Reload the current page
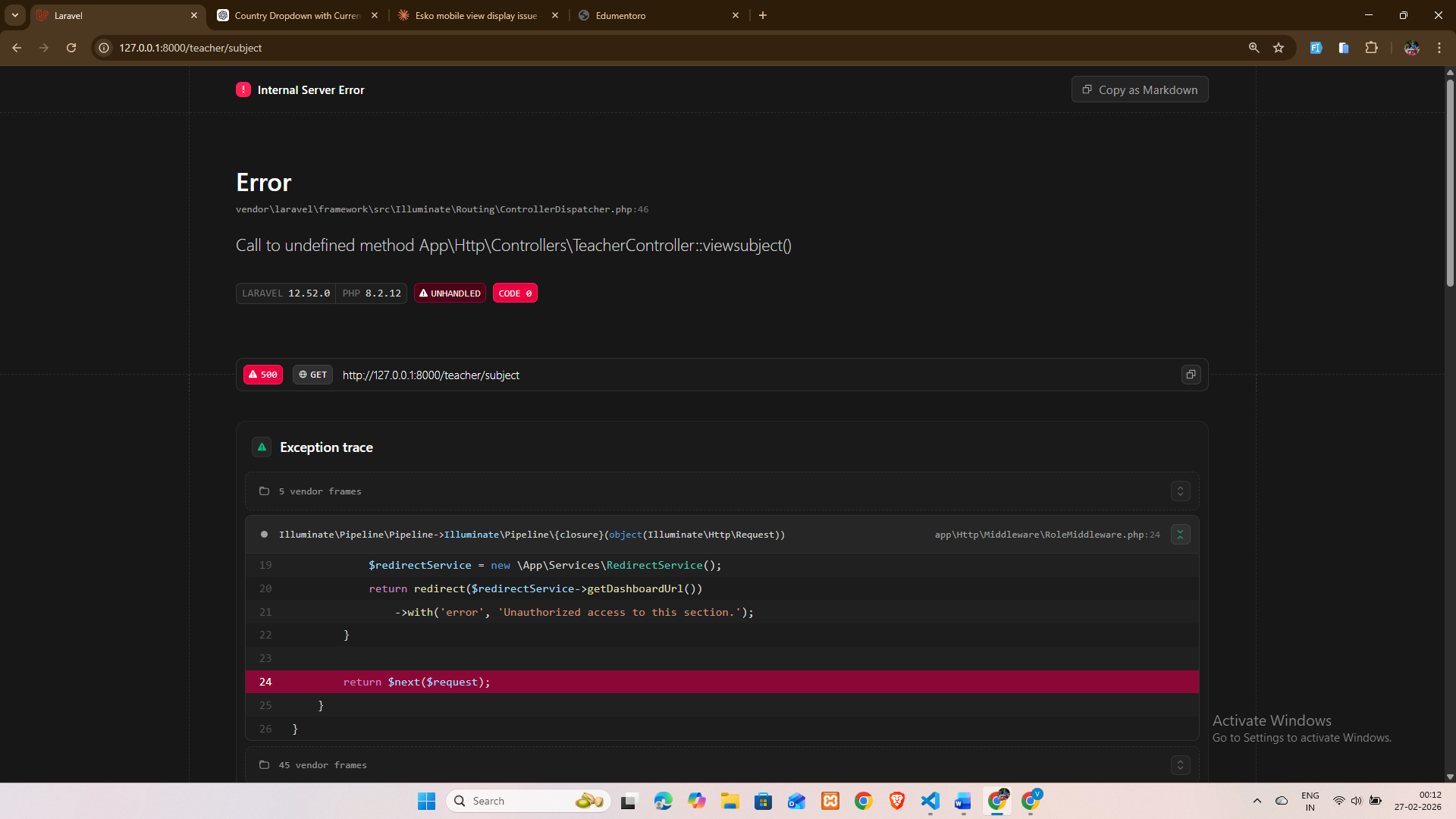Viewport: 1456px width, 819px height. click(71, 48)
